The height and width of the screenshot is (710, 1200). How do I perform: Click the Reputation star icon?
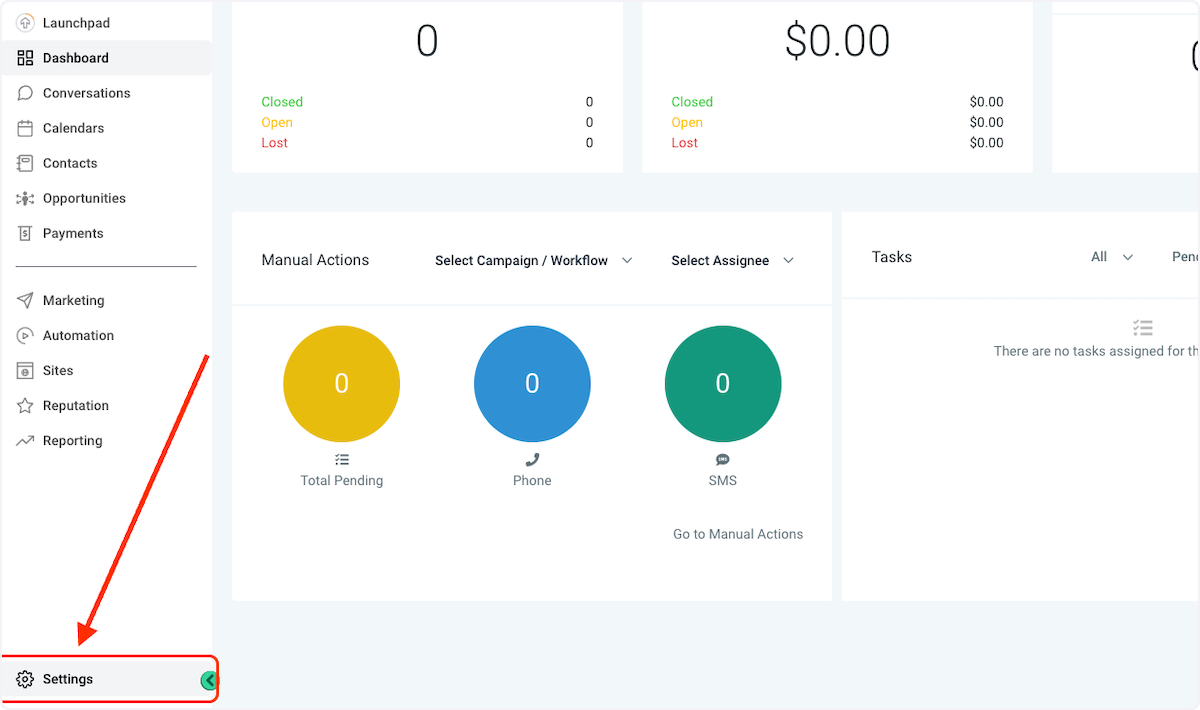click(25, 405)
